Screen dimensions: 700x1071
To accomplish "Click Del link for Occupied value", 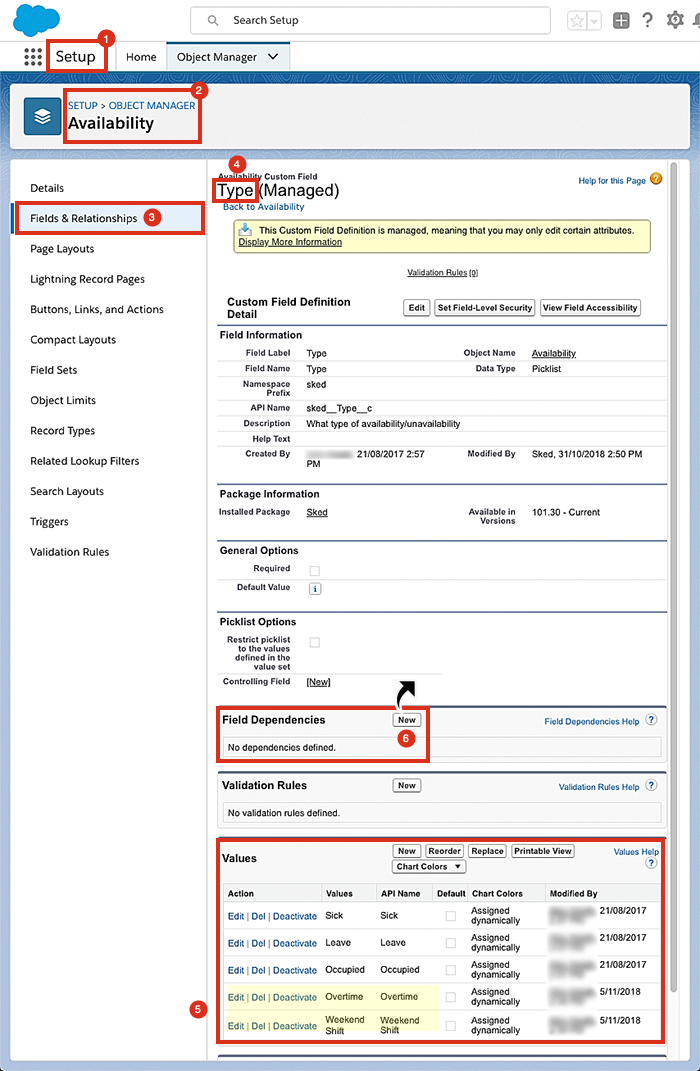I will tap(258, 970).
